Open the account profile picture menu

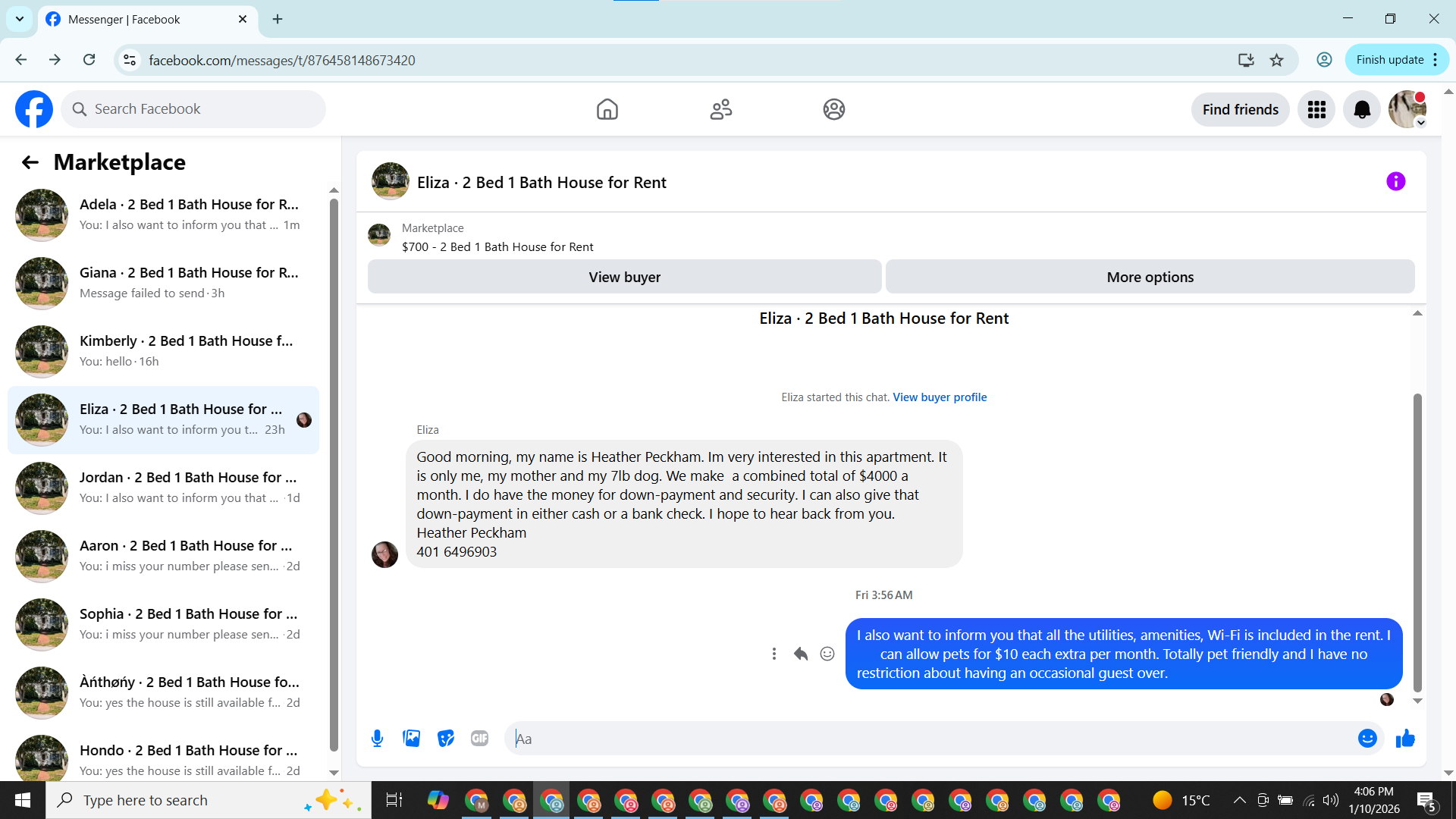click(x=1407, y=109)
